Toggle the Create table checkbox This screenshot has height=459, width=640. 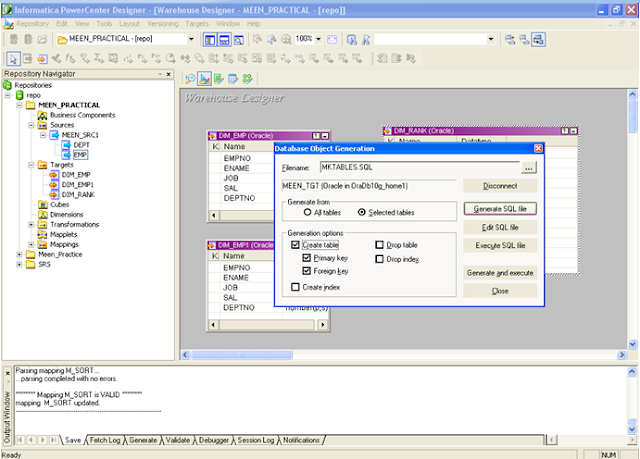(x=296, y=245)
